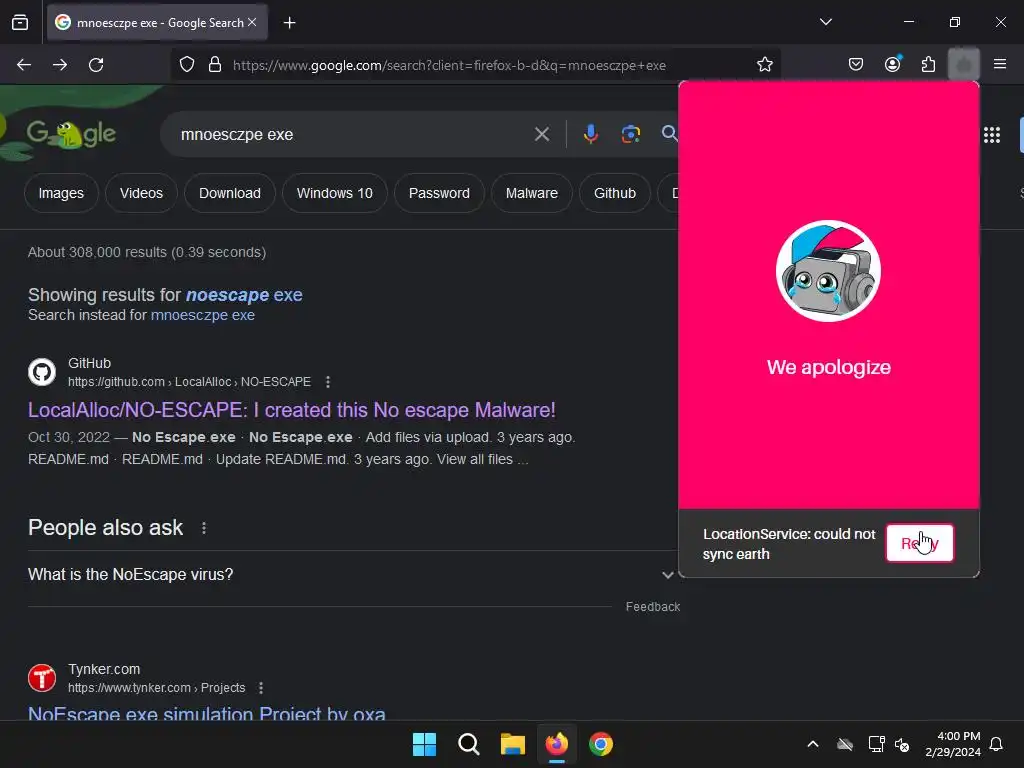
Task: Go back to the previous page
Action: pyautogui.click(x=24, y=65)
